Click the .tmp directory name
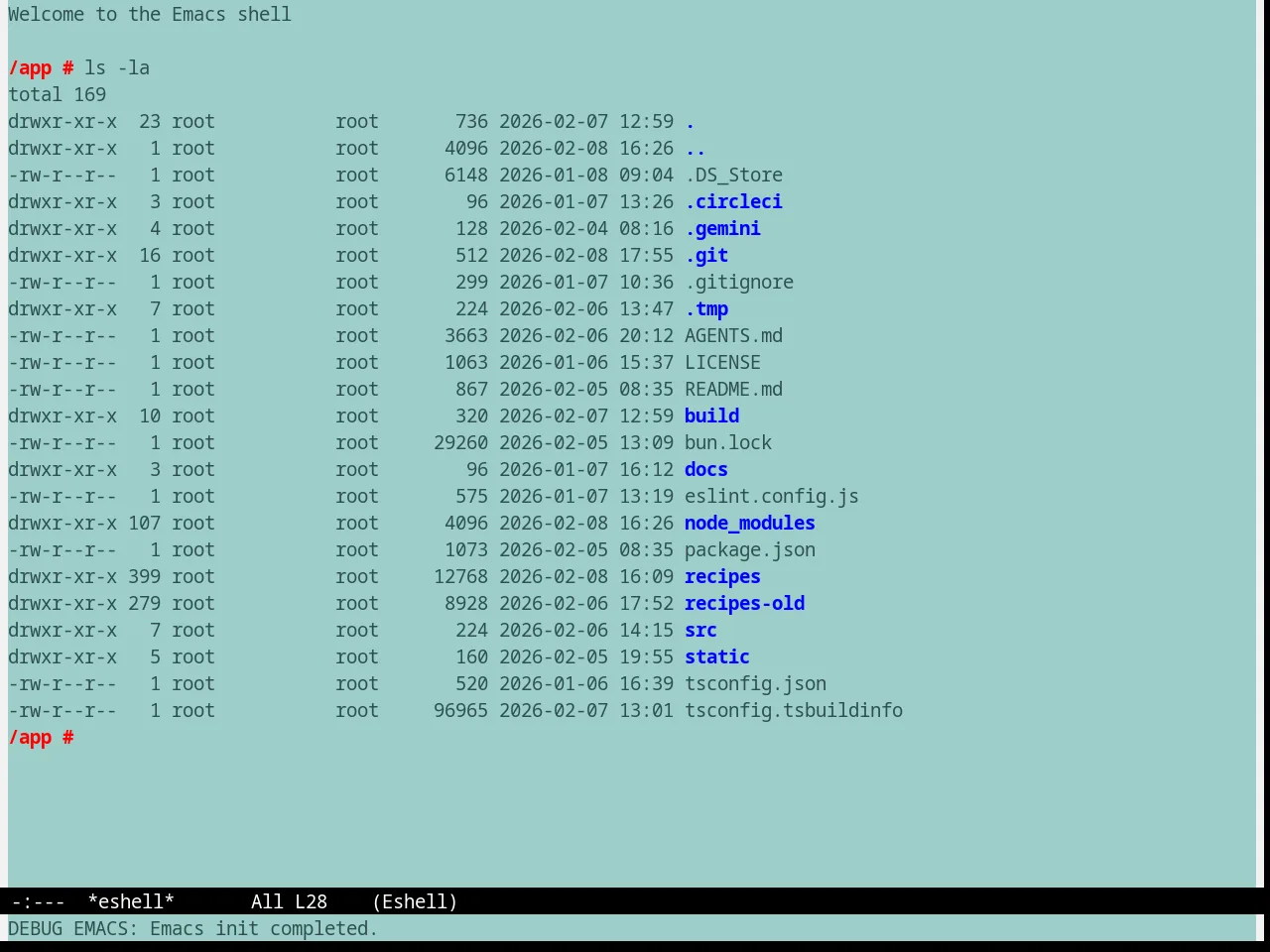 click(706, 309)
